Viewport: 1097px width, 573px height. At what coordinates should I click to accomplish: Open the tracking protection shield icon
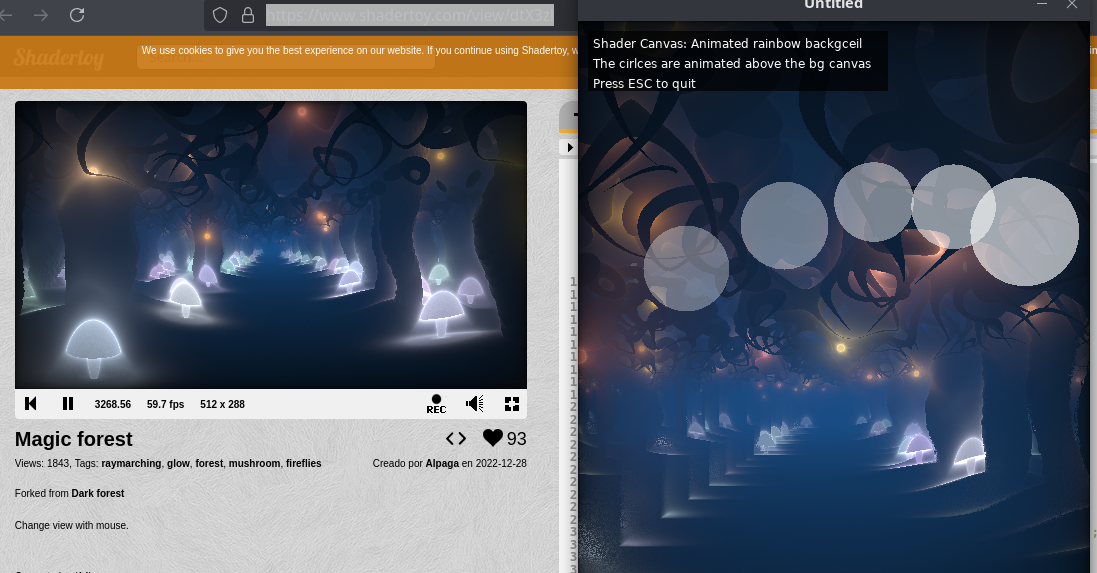(x=221, y=15)
